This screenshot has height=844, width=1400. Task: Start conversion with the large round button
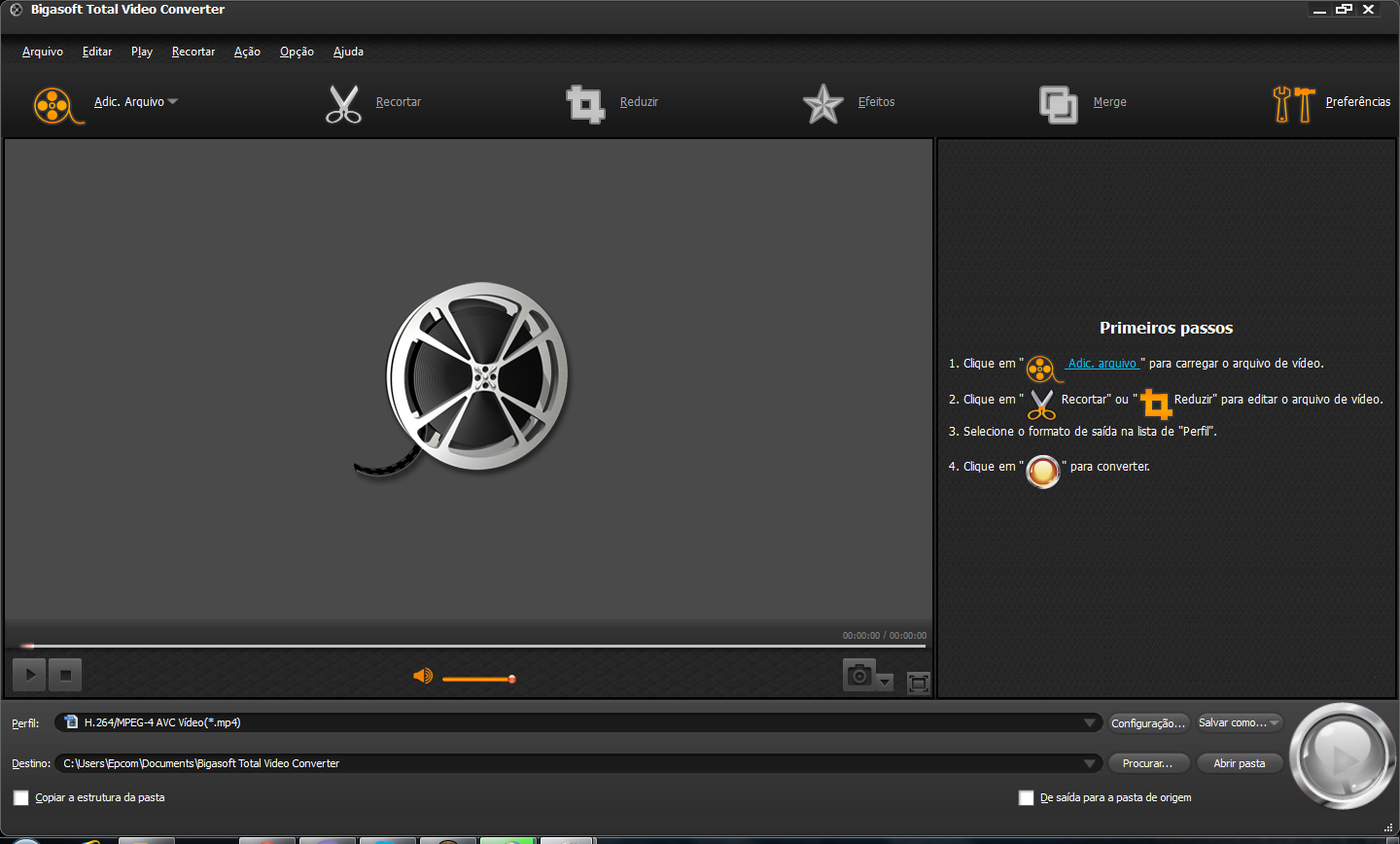click(x=1343, y=756)
